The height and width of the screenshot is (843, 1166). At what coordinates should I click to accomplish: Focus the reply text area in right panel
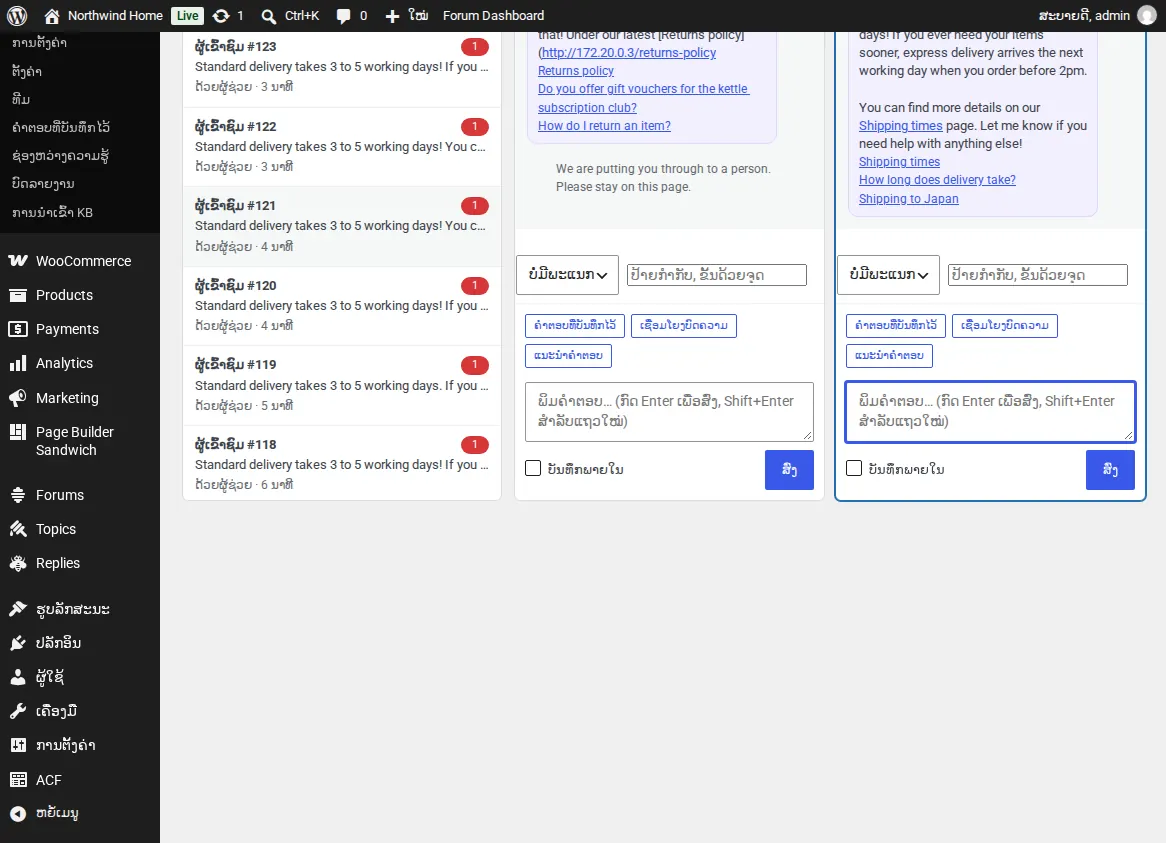[x=990, y=412]
